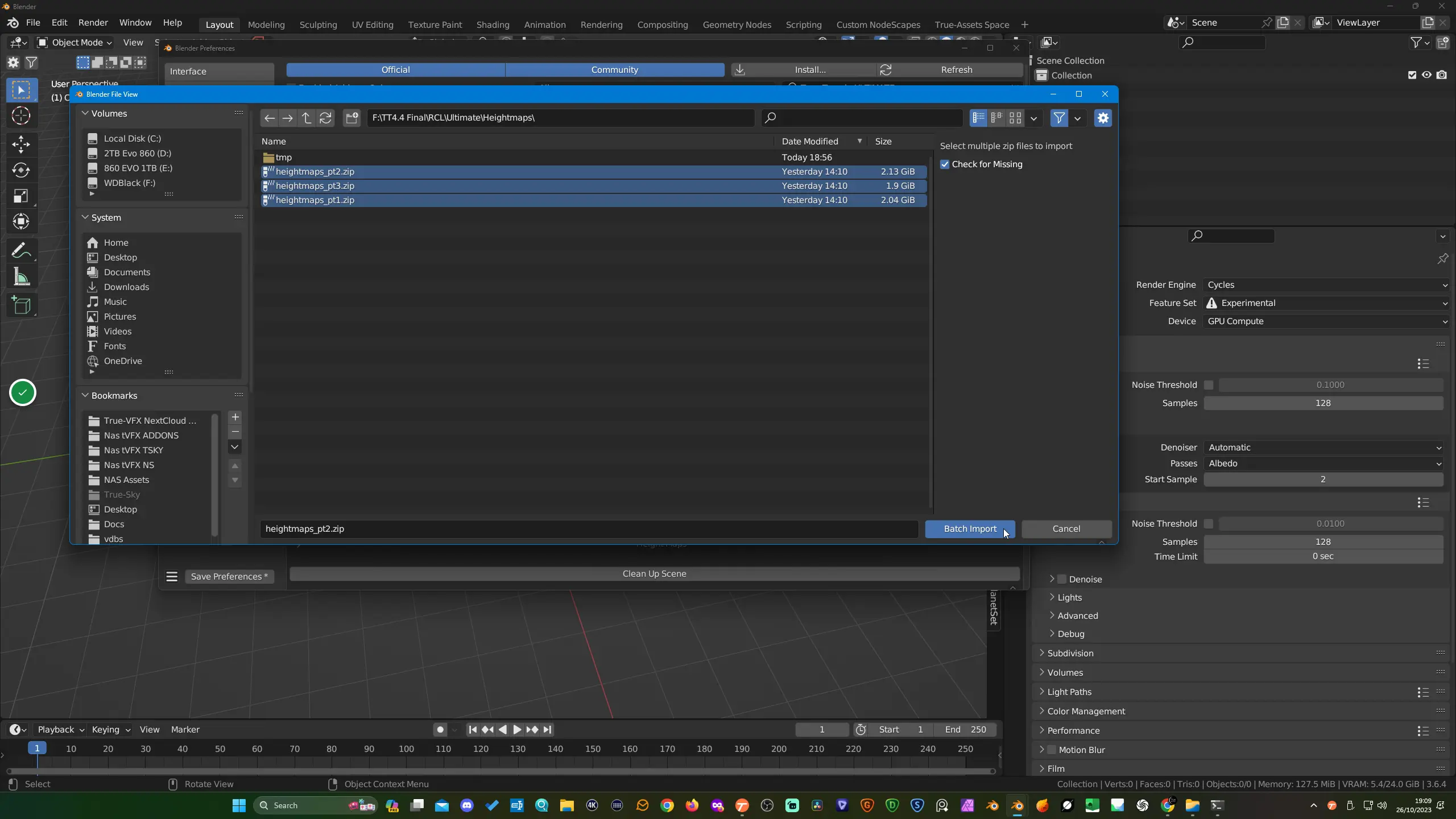This screenshot has height=819, width=1456.
Task: Click the Cancel button in file view
Action: pyautogui.click(x=1066, y=528)
